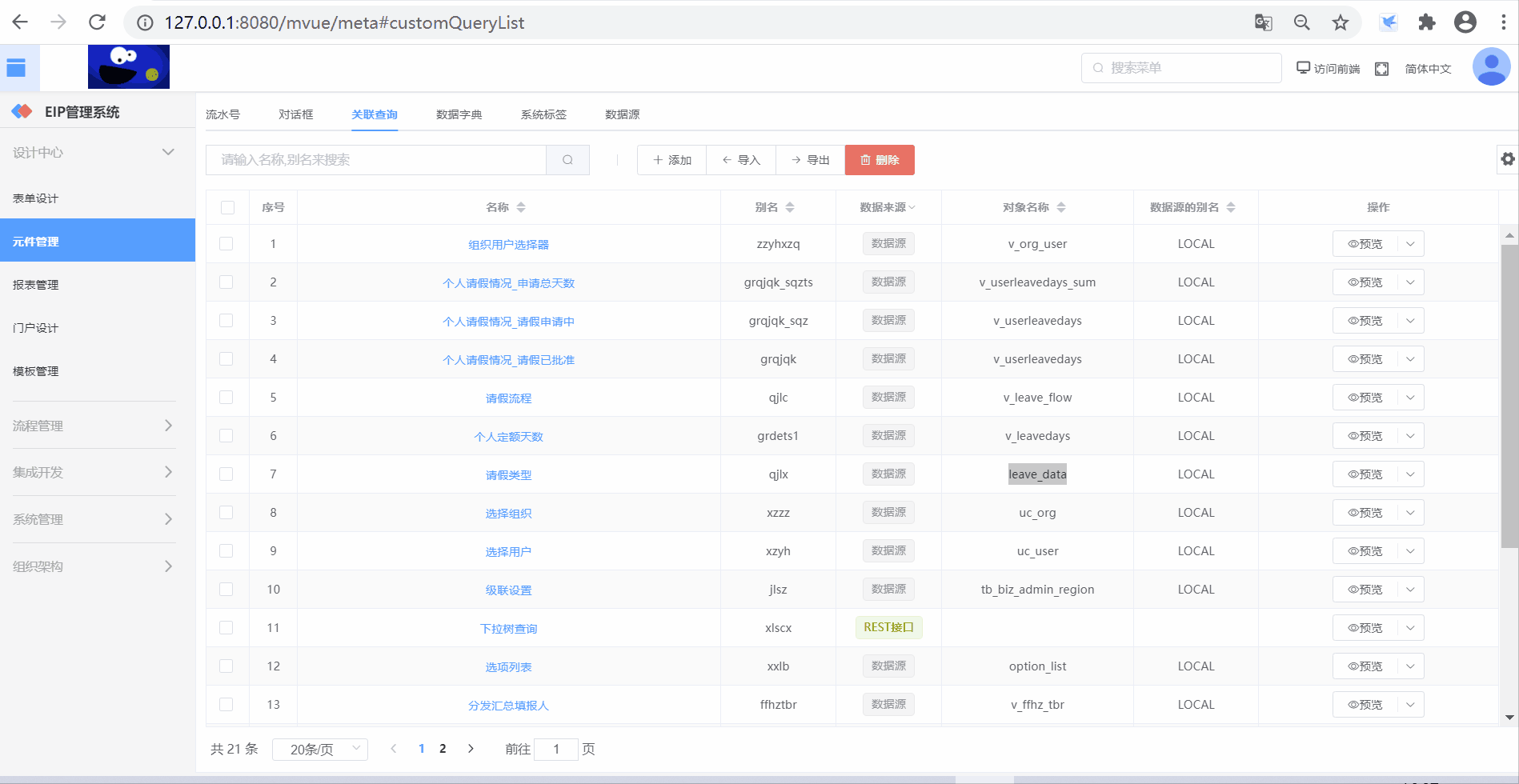Click the vertical table scrollbar

(1509, 396)
